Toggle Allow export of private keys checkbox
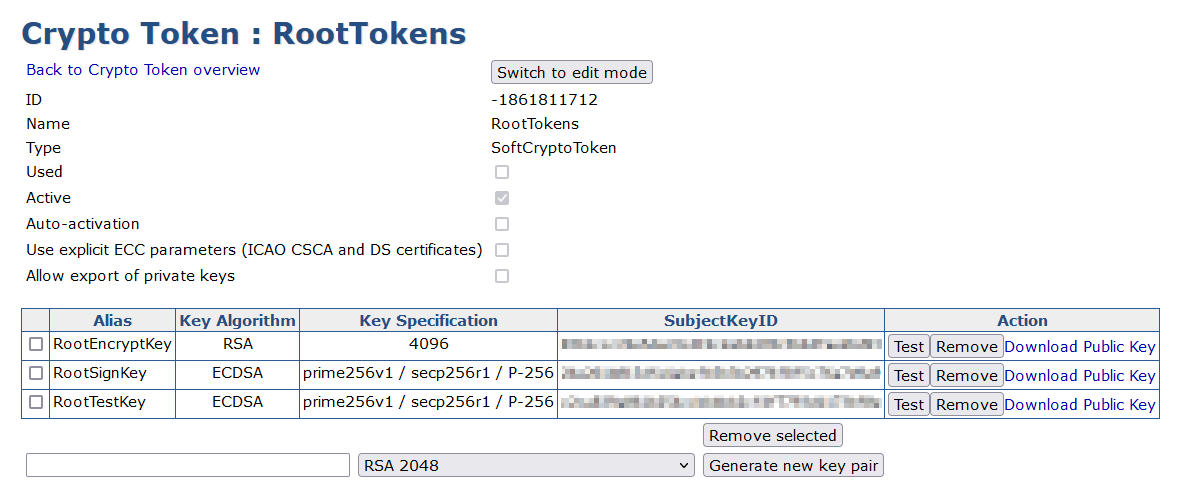This screenshot has width=1185, height=503. [502, 276]
